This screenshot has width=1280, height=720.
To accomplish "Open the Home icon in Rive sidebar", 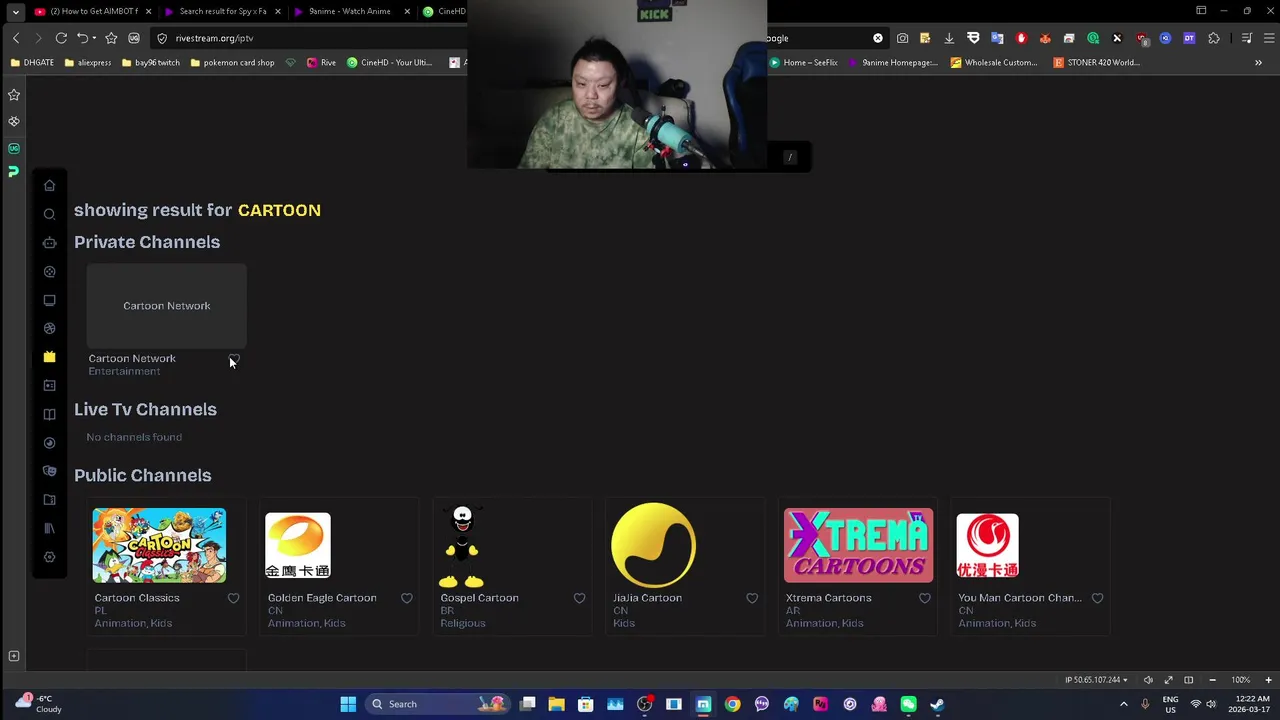I will pyautogui.click(x=49, y=185).
